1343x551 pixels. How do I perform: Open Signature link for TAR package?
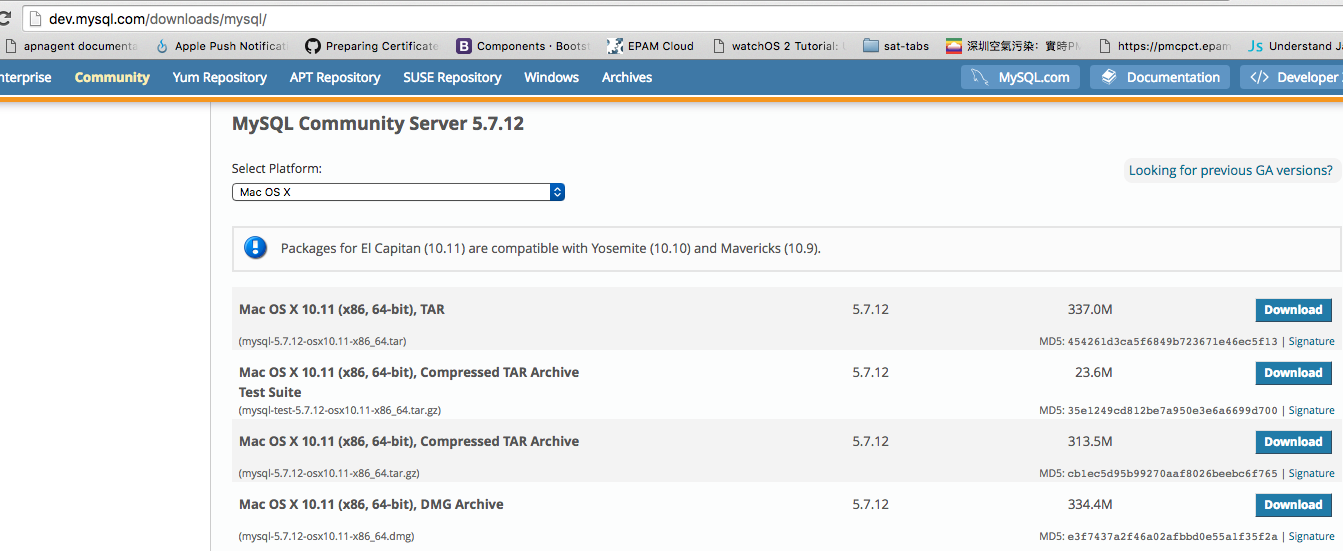1311,341
